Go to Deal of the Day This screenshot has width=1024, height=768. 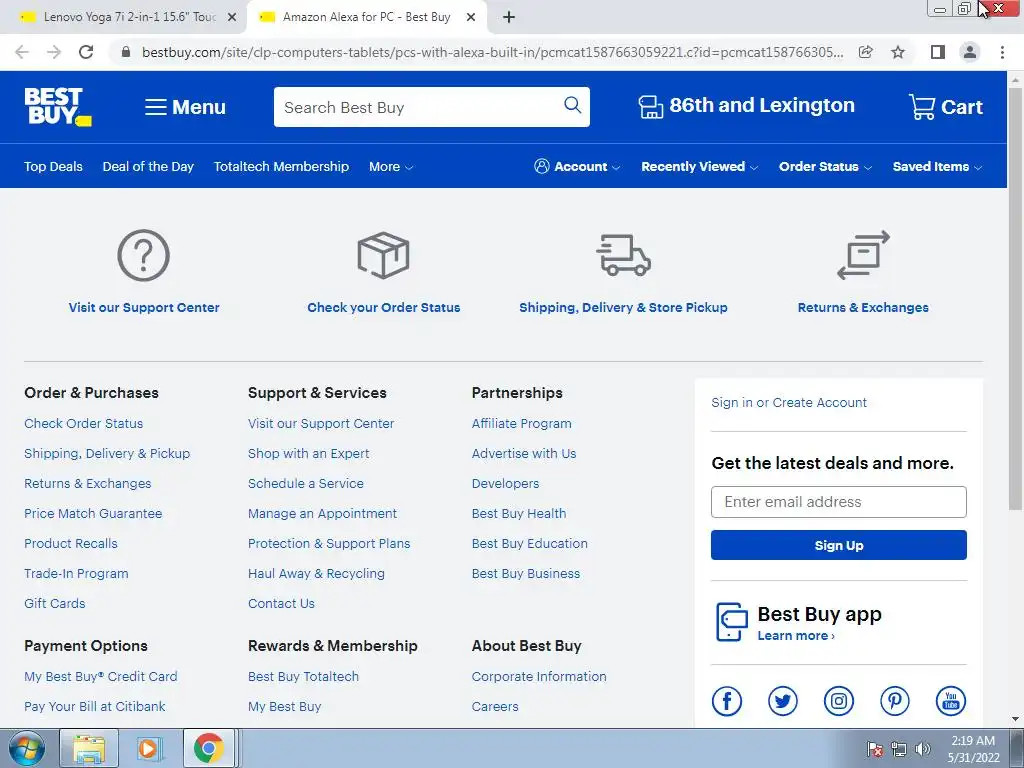148,167
